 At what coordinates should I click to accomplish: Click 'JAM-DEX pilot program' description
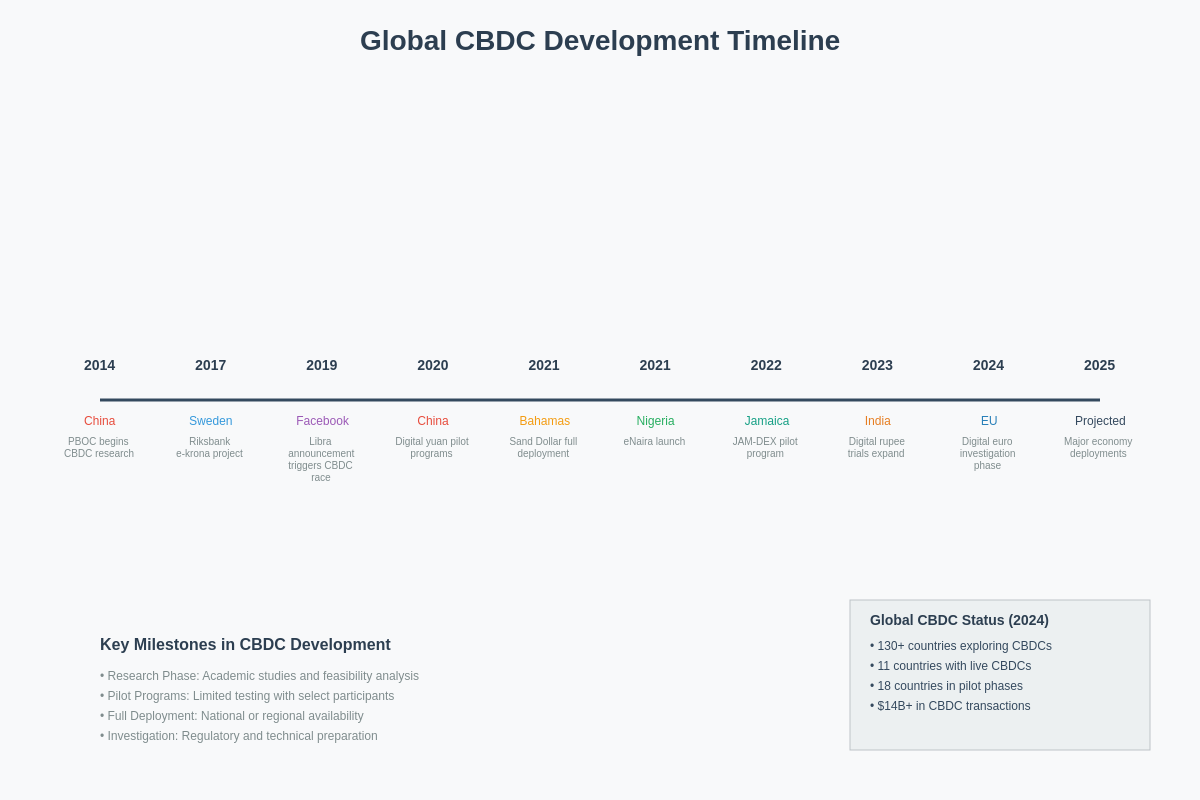[765, 448]
